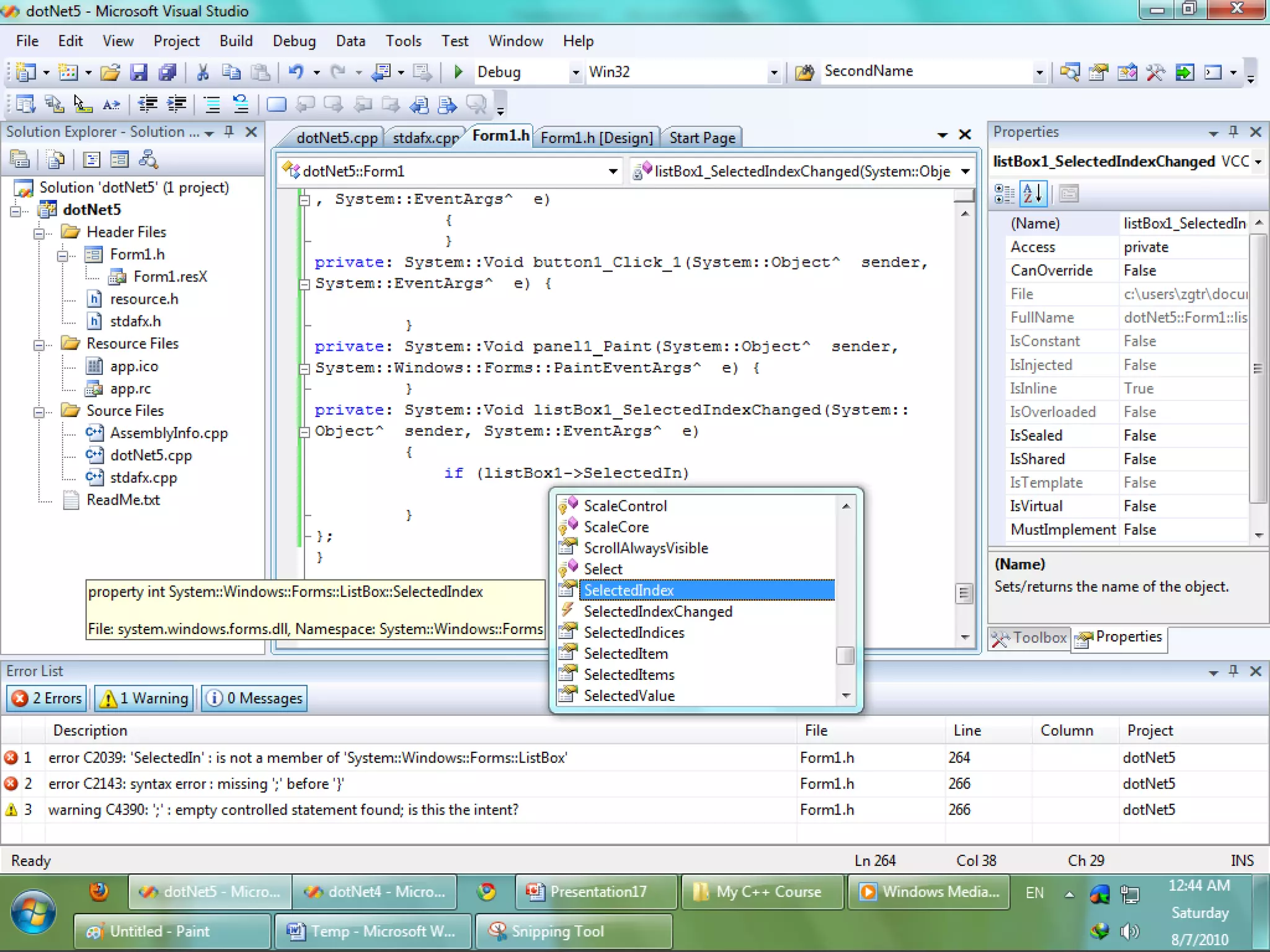Open dotNet4 Visual Studio taskbar button
Viewport: 1270px width, 952px height.
point(375,892)
